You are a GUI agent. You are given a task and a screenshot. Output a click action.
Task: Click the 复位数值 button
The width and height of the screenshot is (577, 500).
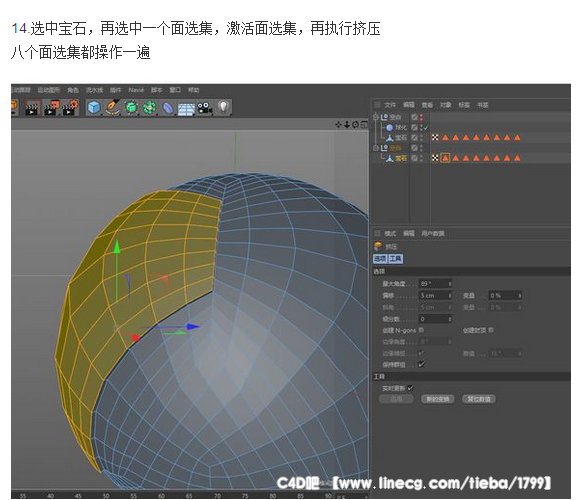(479, 399)
